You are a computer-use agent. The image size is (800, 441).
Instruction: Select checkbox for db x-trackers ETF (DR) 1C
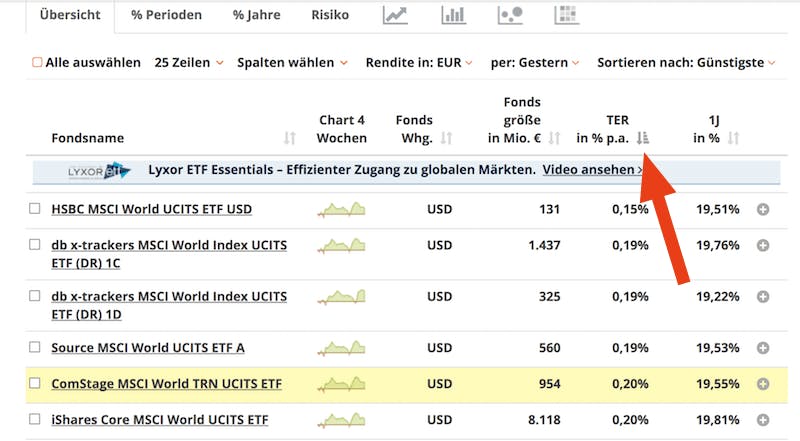tap(35, 244)
